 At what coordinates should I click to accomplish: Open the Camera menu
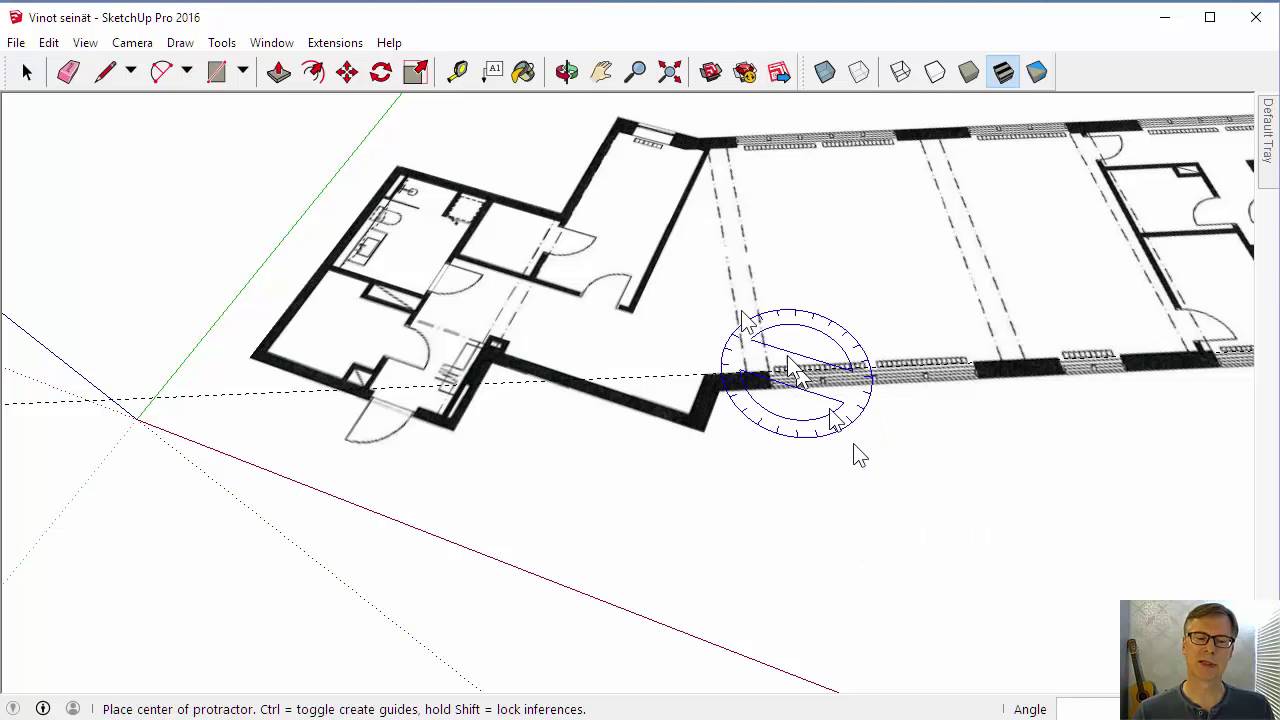pyautogui.click(x=132, y=43)
